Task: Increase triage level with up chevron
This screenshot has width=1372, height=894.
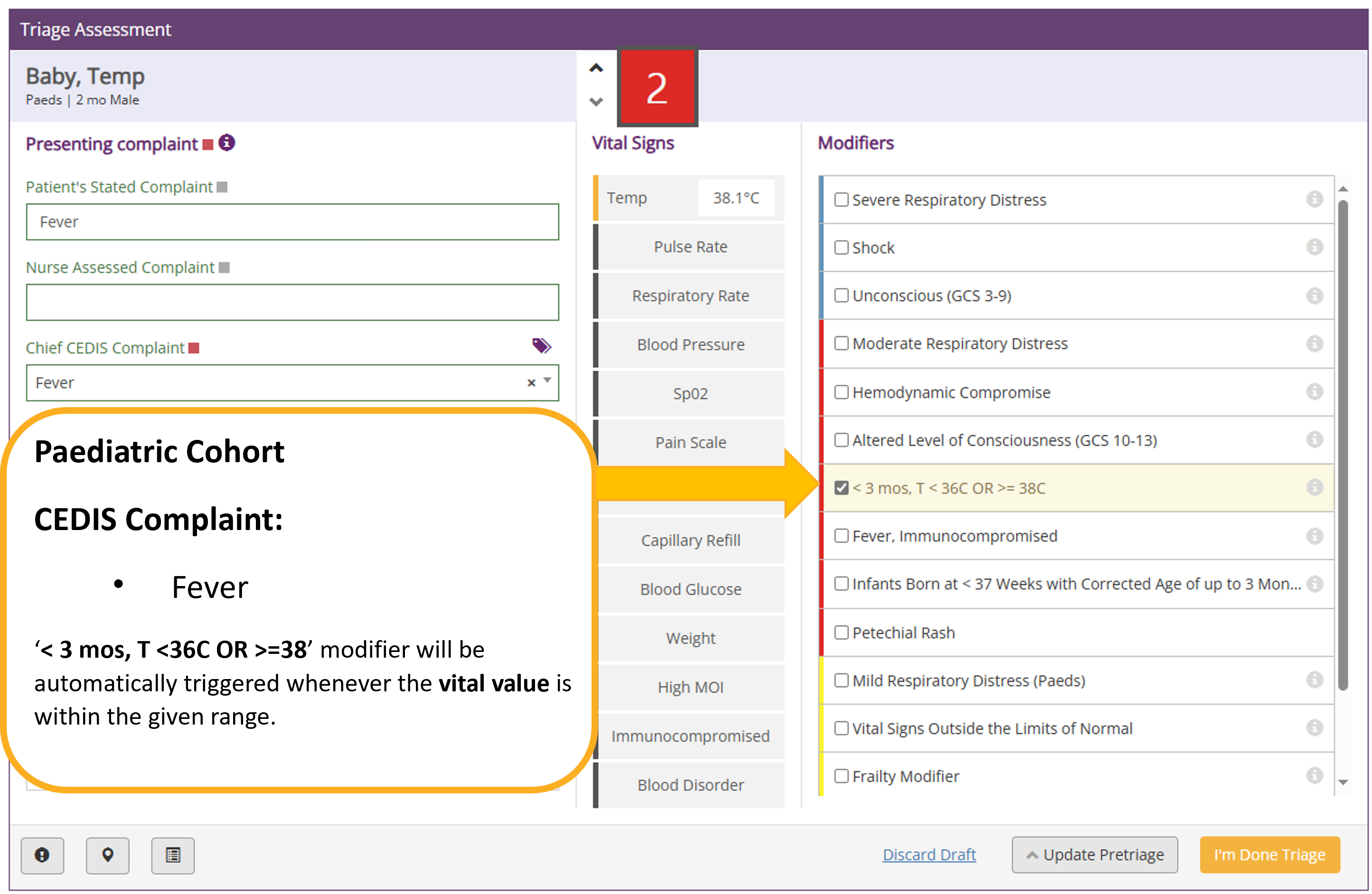Action: (596, 68)
